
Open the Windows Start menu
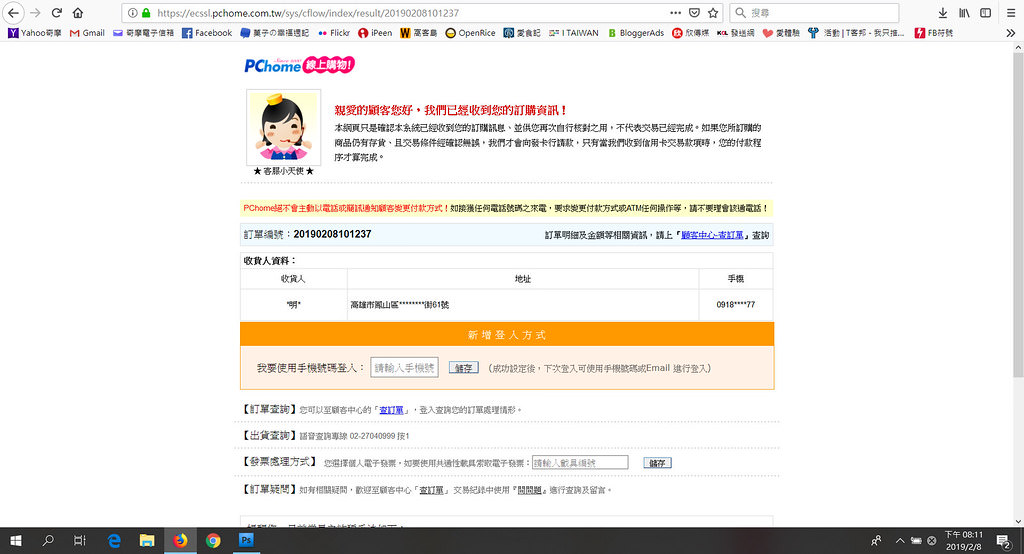tap(16, 540)
